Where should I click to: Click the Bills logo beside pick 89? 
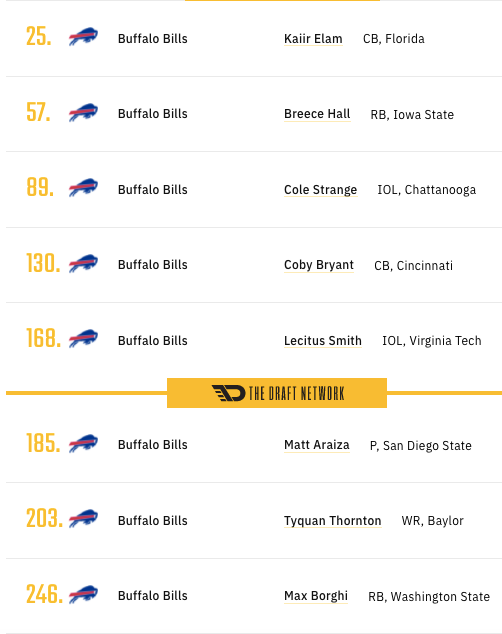click(83, 188)
